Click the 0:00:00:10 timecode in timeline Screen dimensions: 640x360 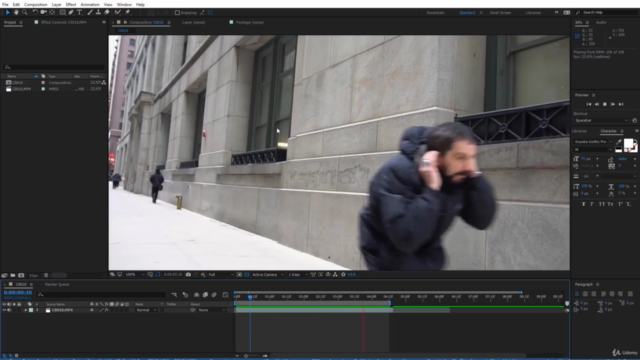pyautogui.click(x=18, y=293)
